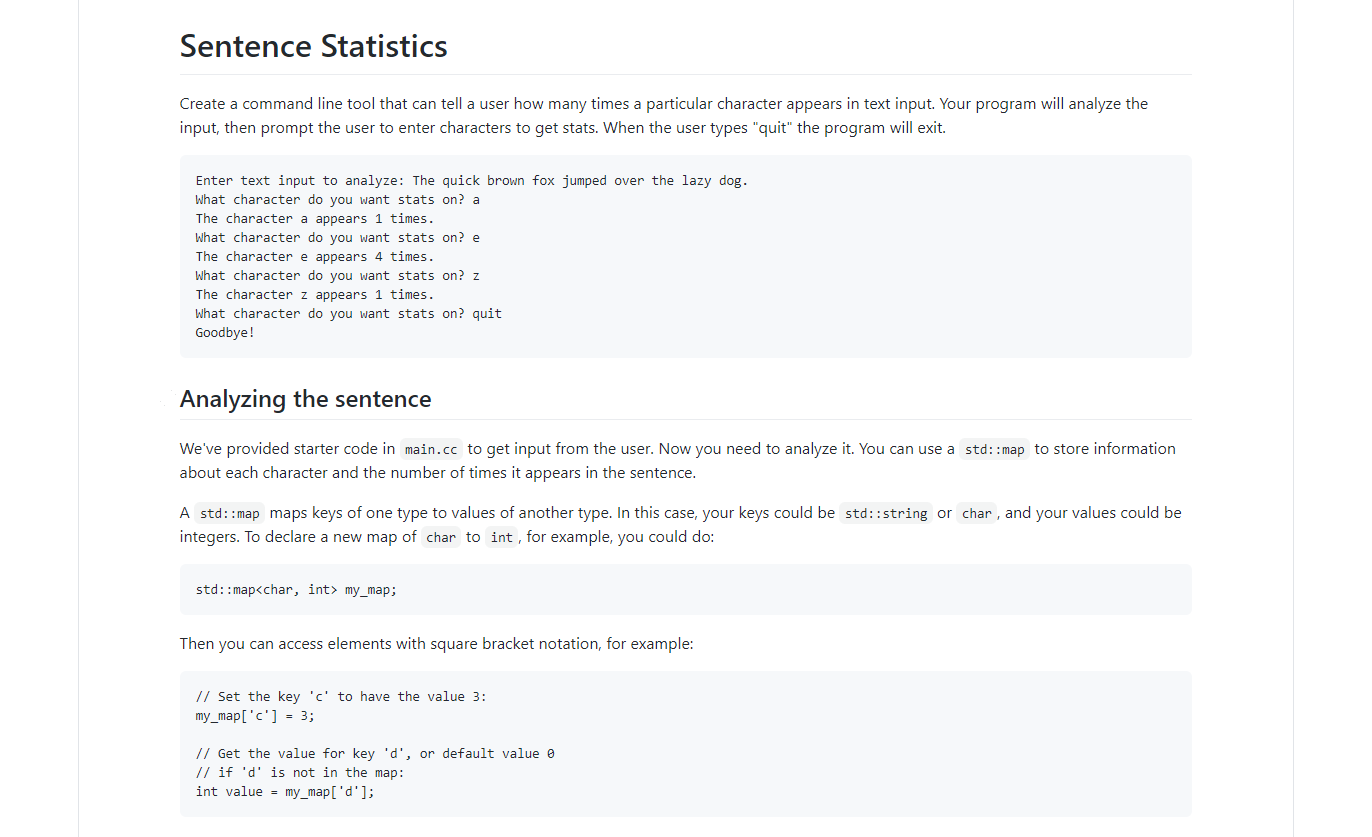Click the "my_map['c'] = 3;" code line
1372x837 pixels.
point(255,716)
